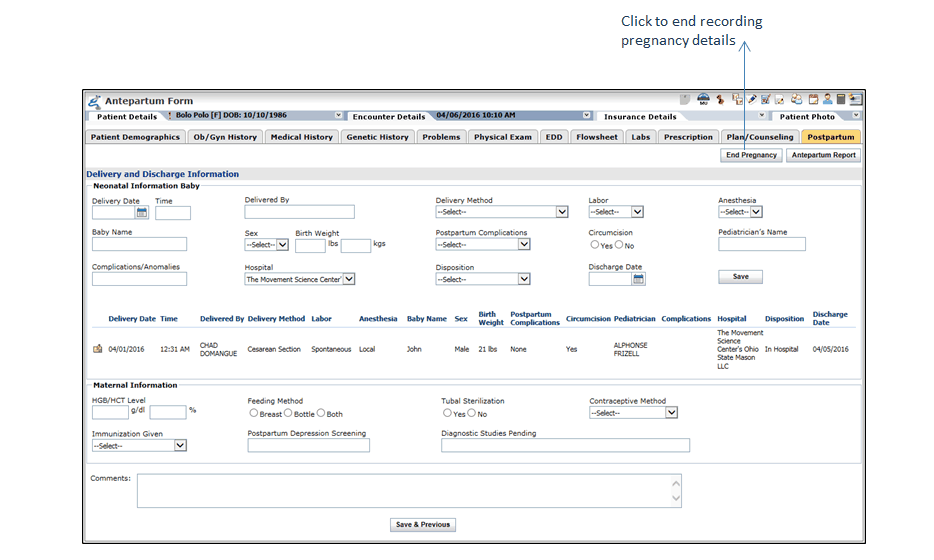Click the End Pregnancy button
The width and height of the screenshot is (934, 560).
(x=751, y=155)
